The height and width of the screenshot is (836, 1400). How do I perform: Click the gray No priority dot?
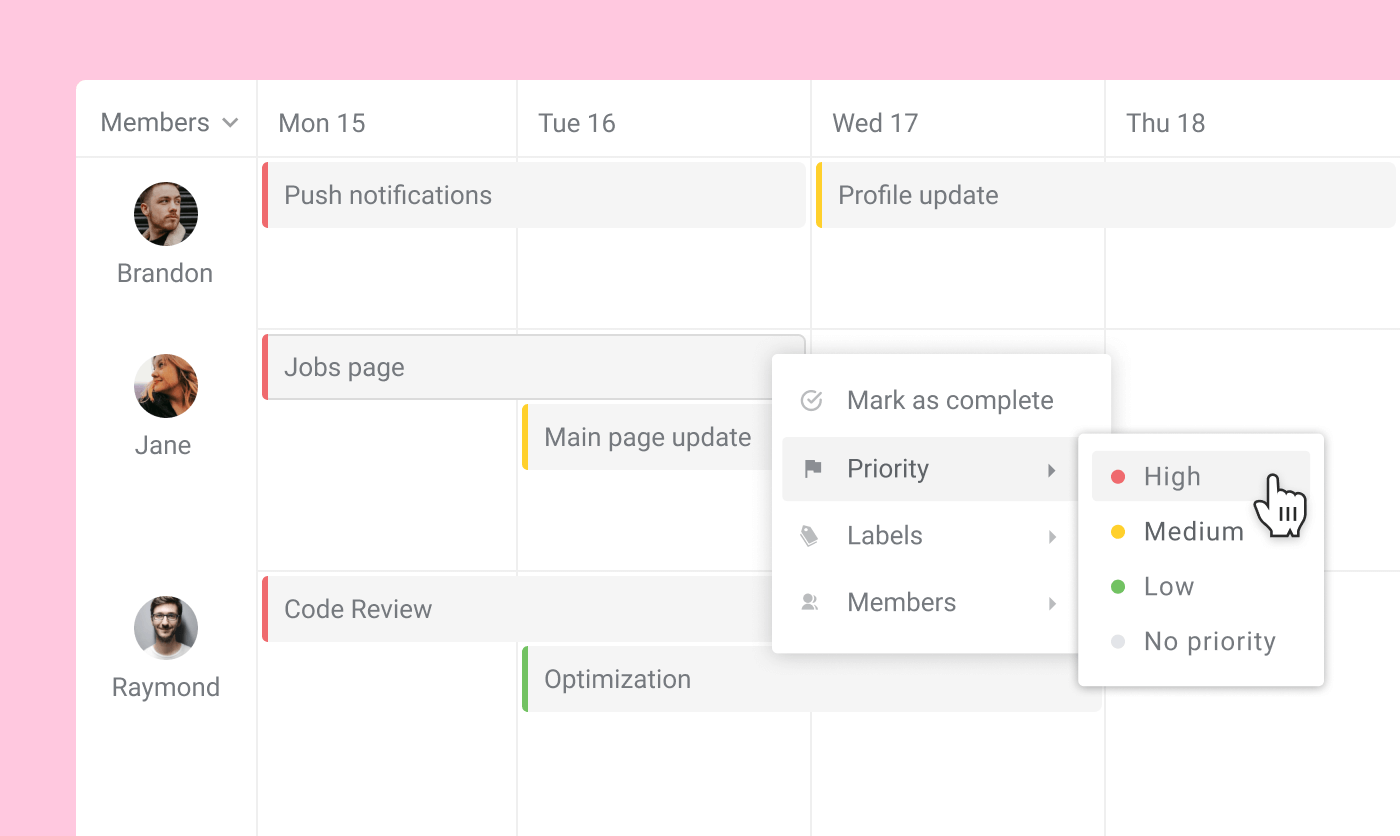pos(1117,641)
